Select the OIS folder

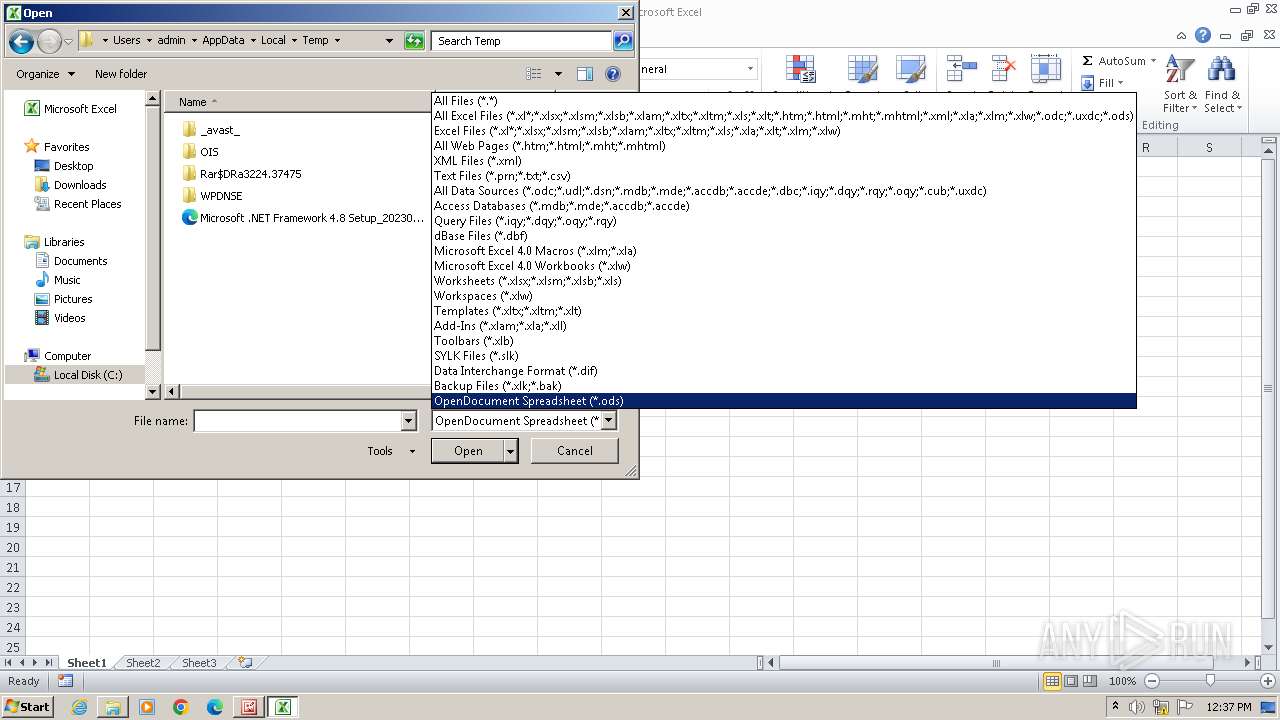pos(200,152)
